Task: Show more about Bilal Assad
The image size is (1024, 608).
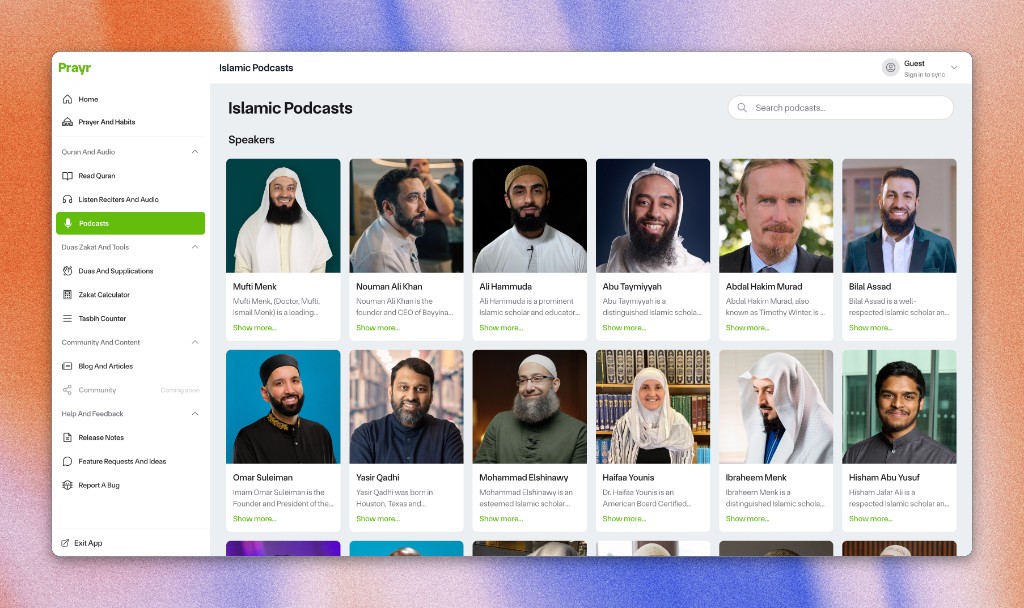Action: point(871,328)
